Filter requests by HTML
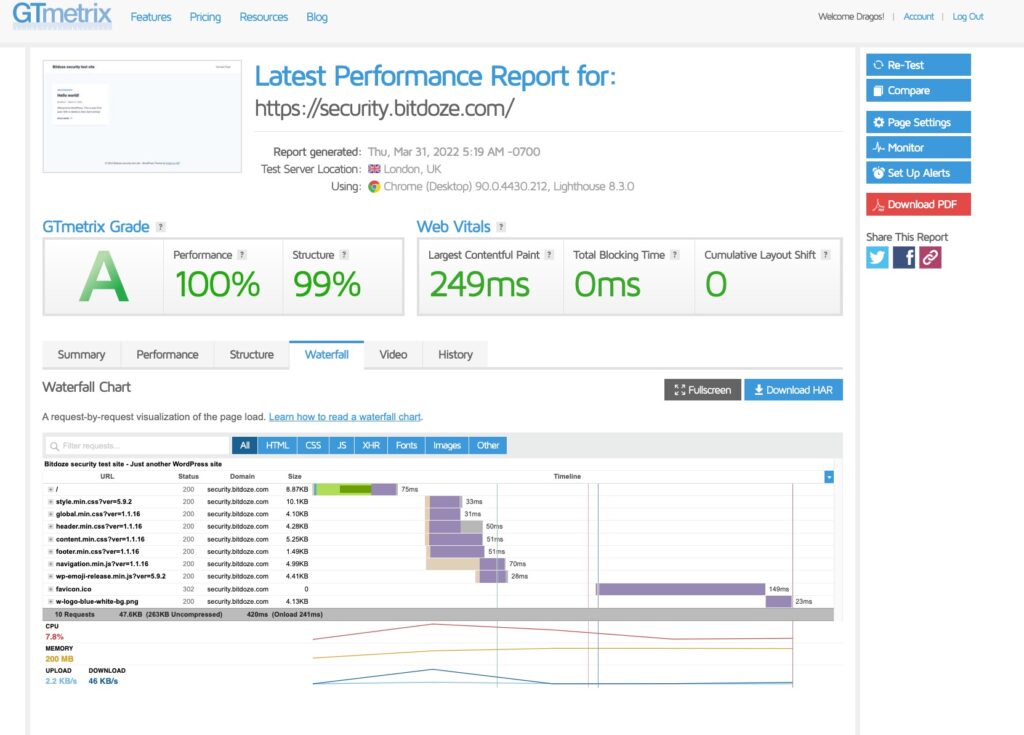Viewport: 1024px width, 735px height. [x=278, y=446]
